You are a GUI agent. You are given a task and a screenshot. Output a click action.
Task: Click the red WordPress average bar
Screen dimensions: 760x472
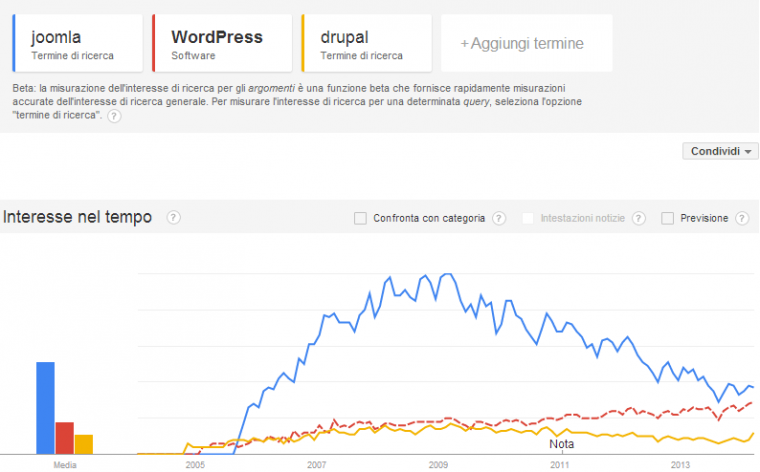[x=64, y=438]
